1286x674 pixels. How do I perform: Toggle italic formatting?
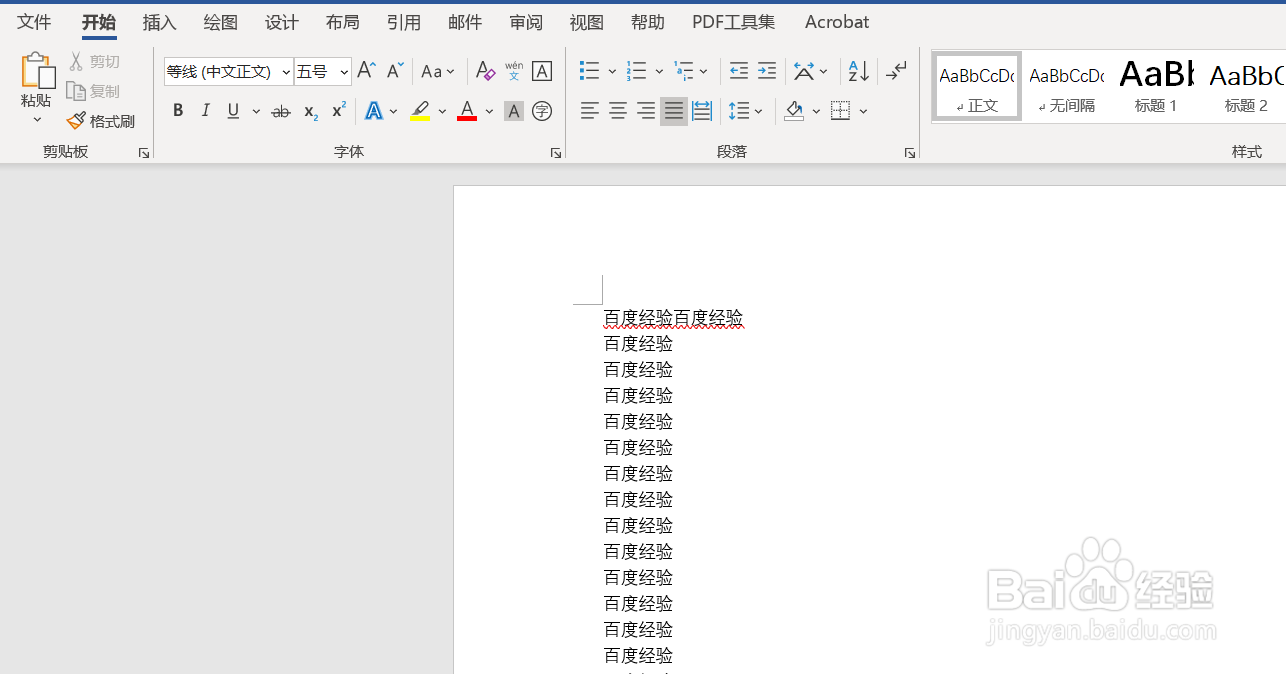point(205,111)
